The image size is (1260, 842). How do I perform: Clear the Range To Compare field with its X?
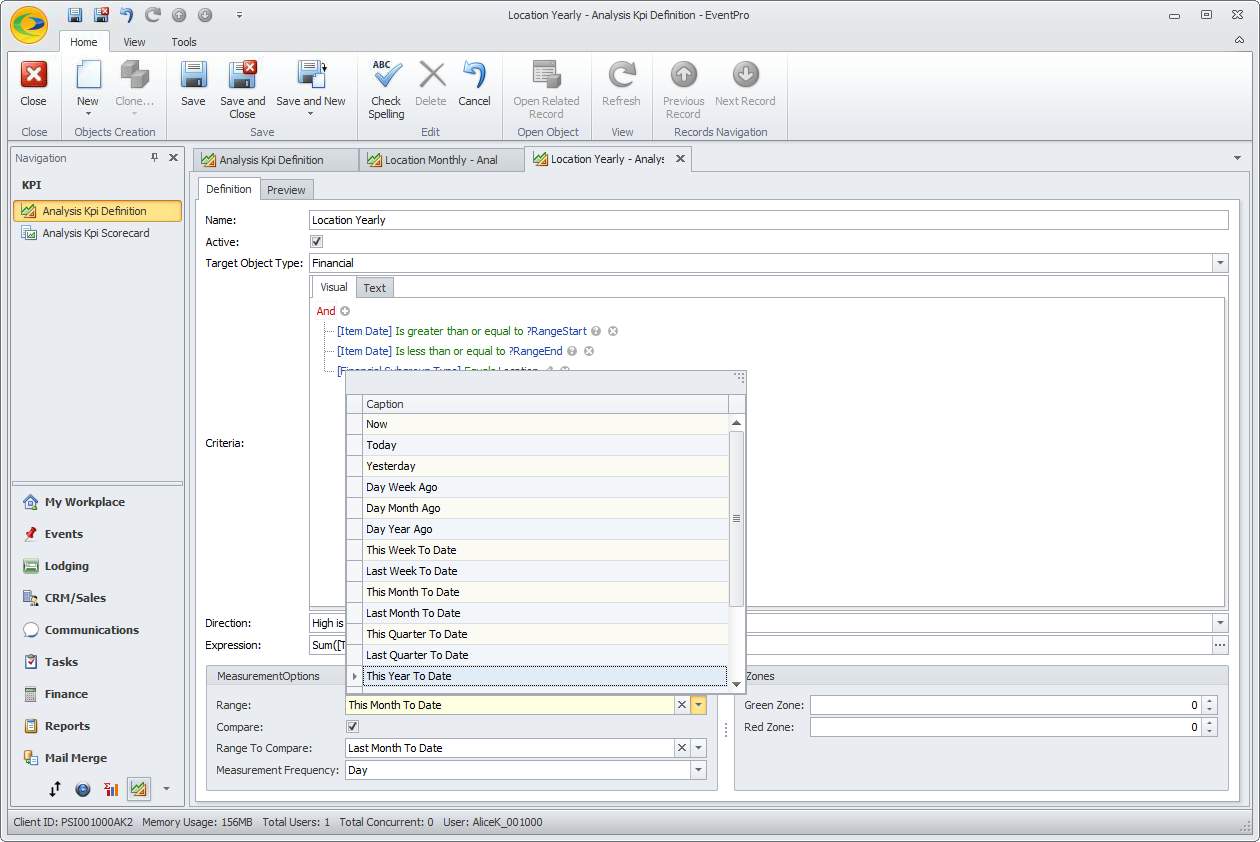pyautogui.click(x=682, y=748)
